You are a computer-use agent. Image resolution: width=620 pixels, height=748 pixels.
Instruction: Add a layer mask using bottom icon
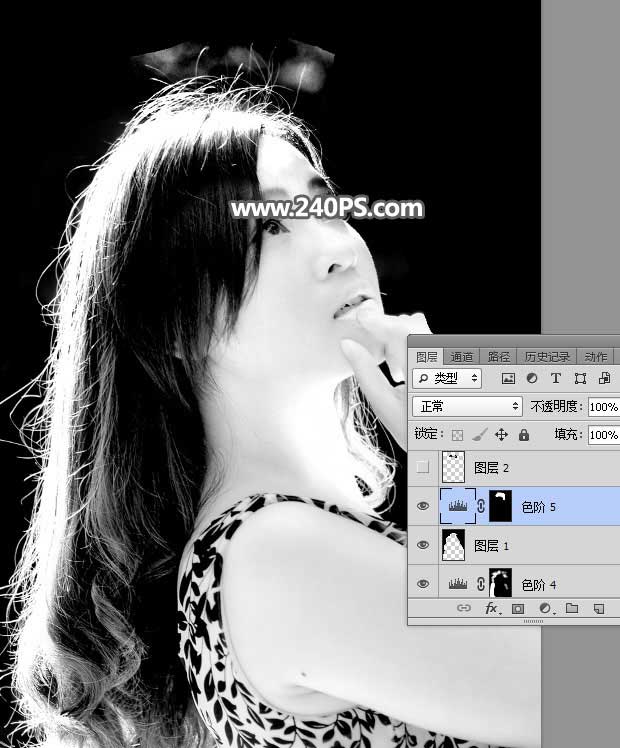tap(518, 608)
